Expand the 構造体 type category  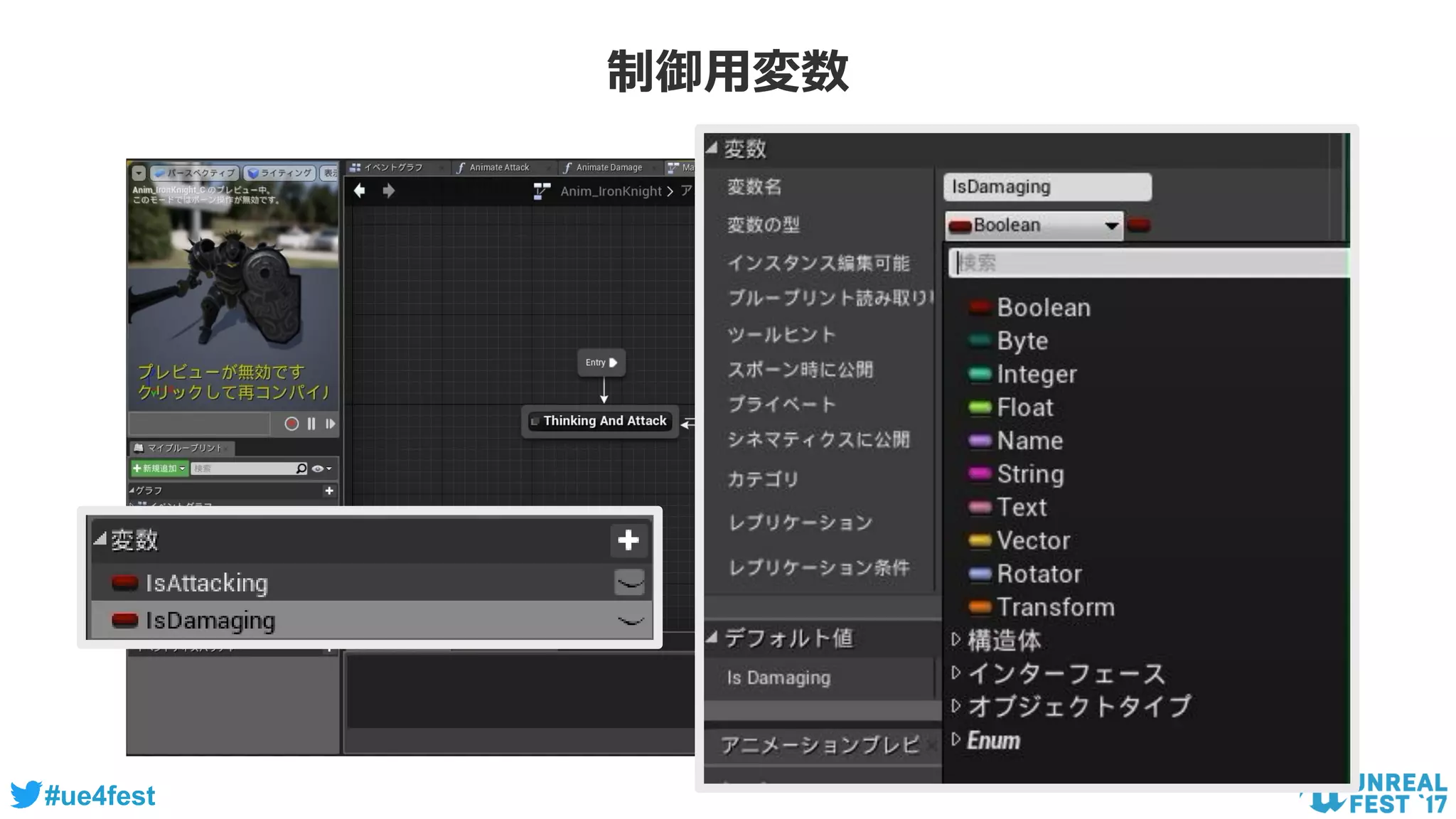pos(956,639)
